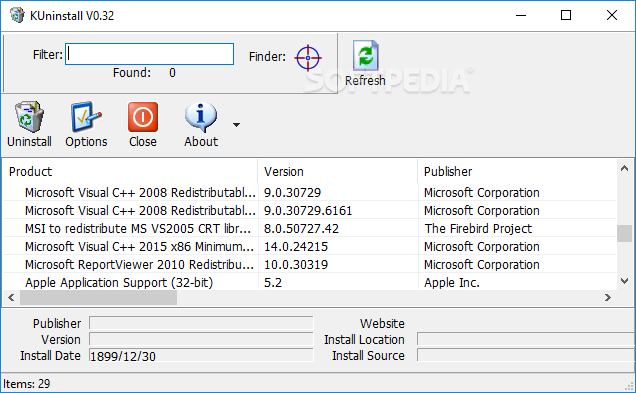The height and width of the screenshot is (393, 636).
Task: Sort by the Product column header
Action: (x=130, y=172)
